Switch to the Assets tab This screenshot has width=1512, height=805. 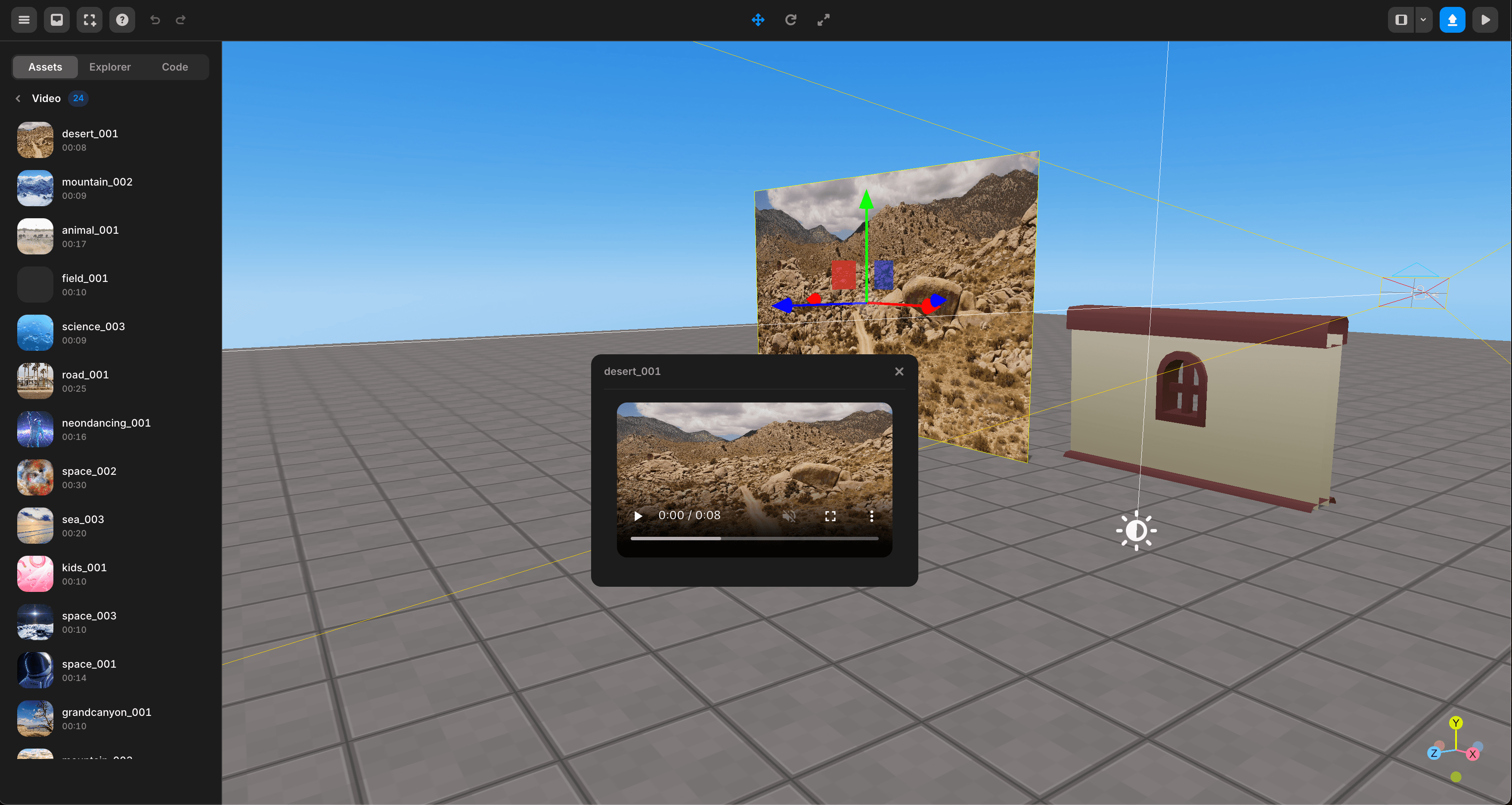45,67
